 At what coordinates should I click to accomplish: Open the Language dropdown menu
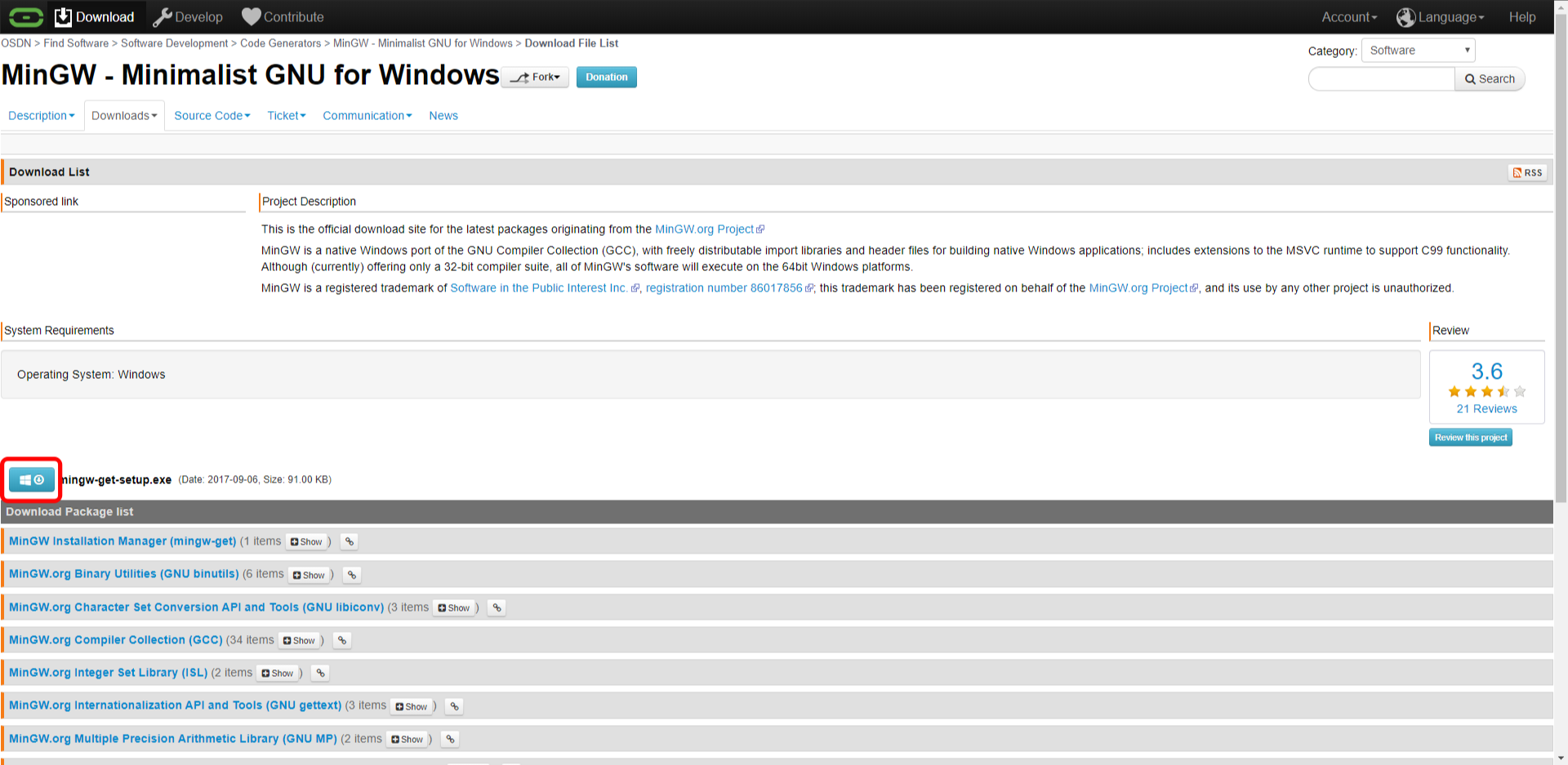[x=1441, y=17]
